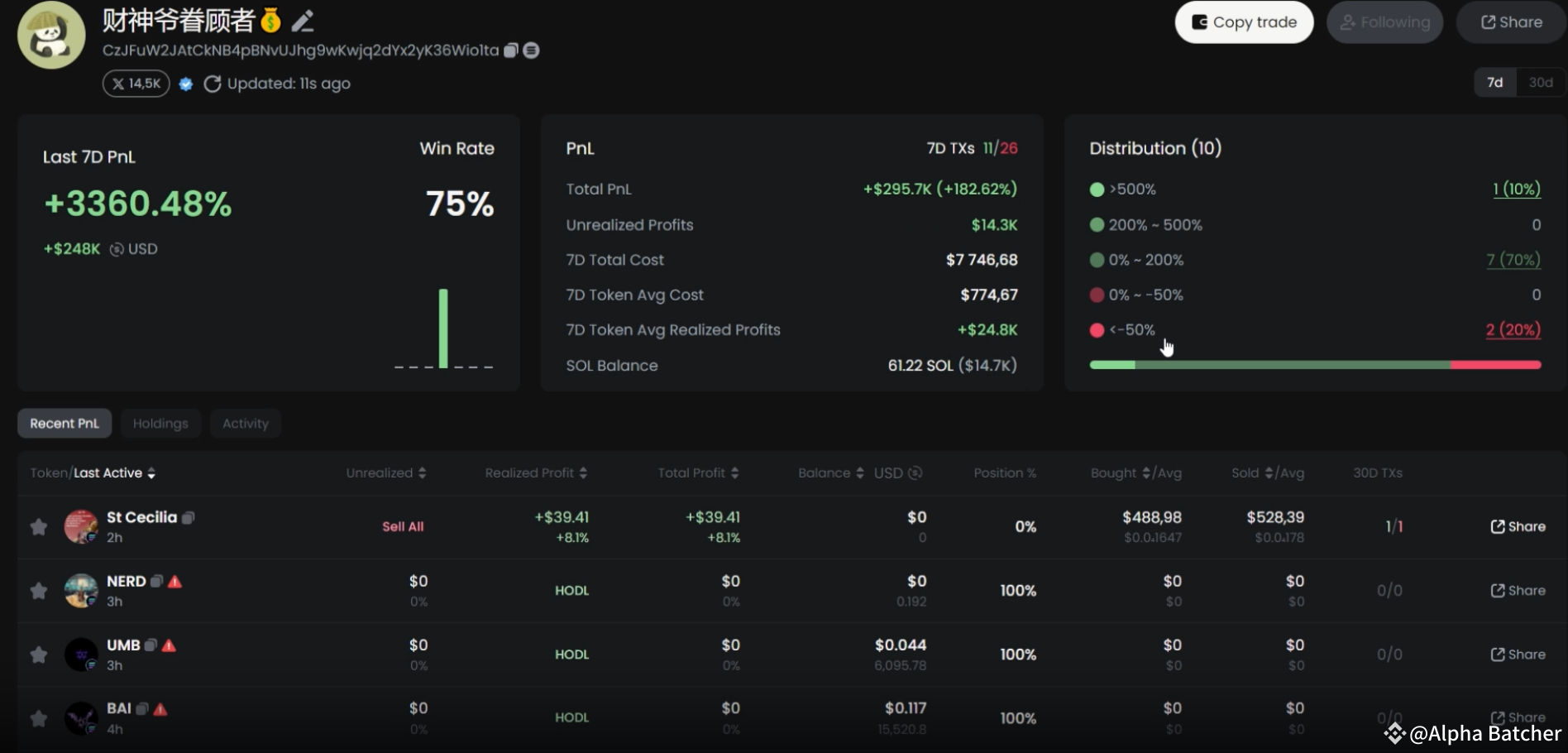Open the X 14.5K followers badge

pos(136,84)
